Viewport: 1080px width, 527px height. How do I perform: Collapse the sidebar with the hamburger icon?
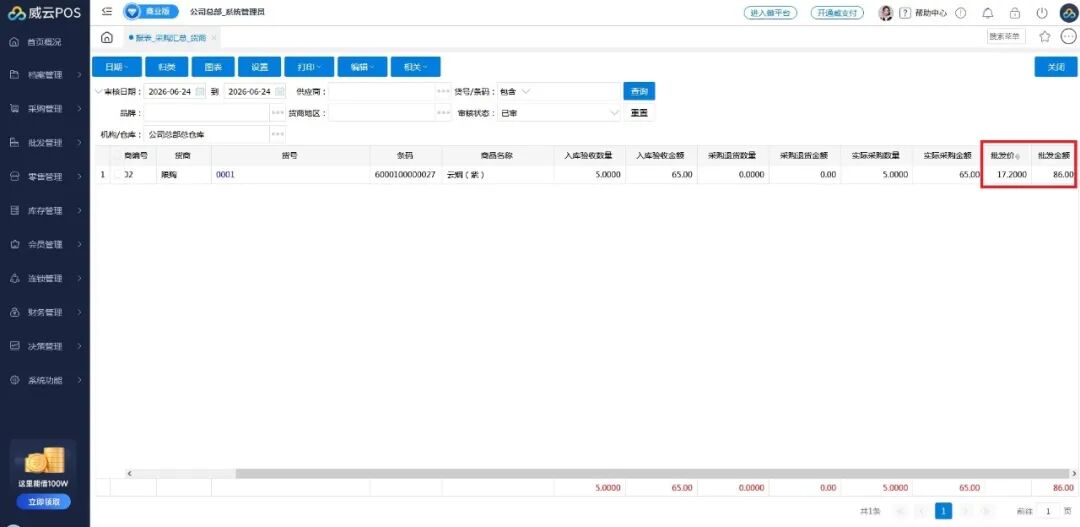[107, 12]
